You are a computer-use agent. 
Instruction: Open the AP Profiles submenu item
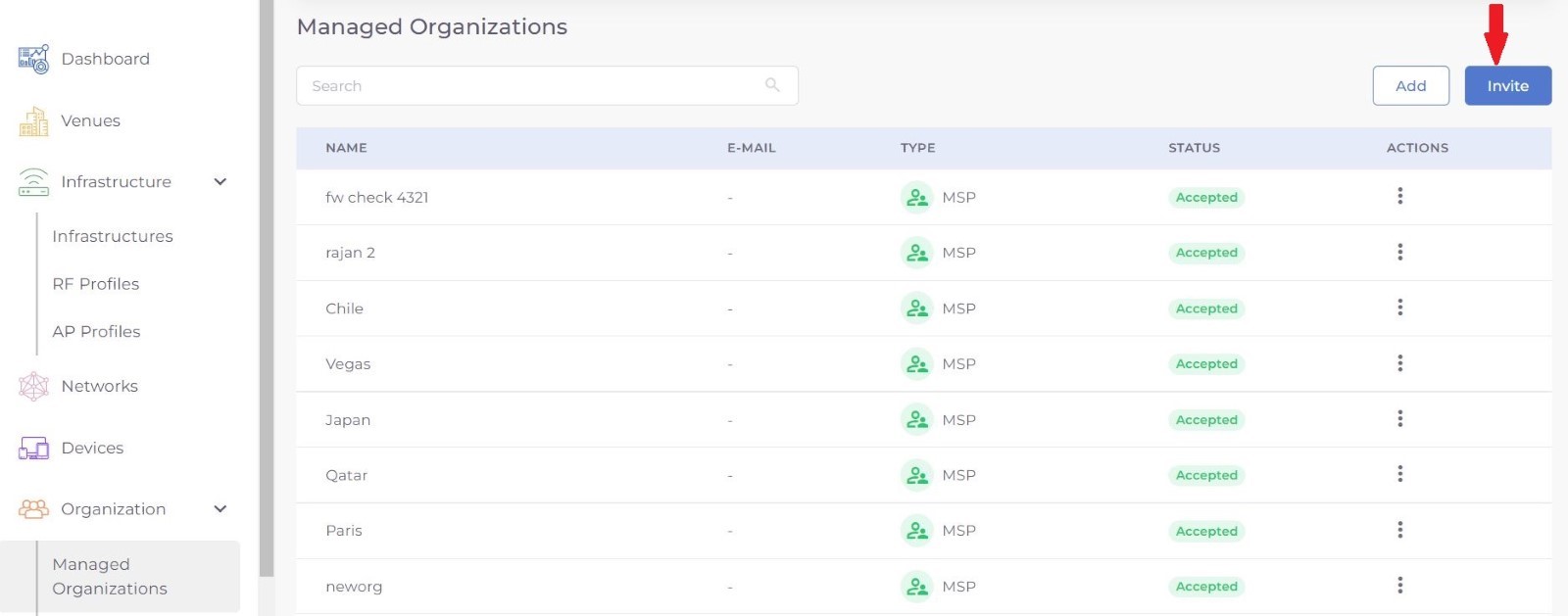tap(96, 332)
